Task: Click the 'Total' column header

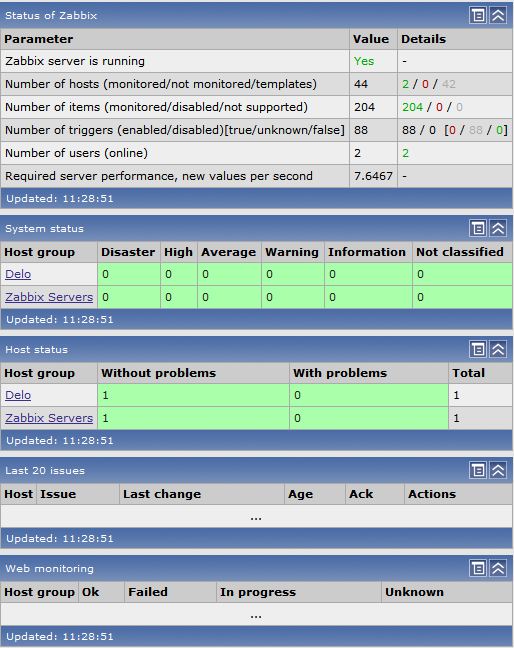Action: click(468, 373)
